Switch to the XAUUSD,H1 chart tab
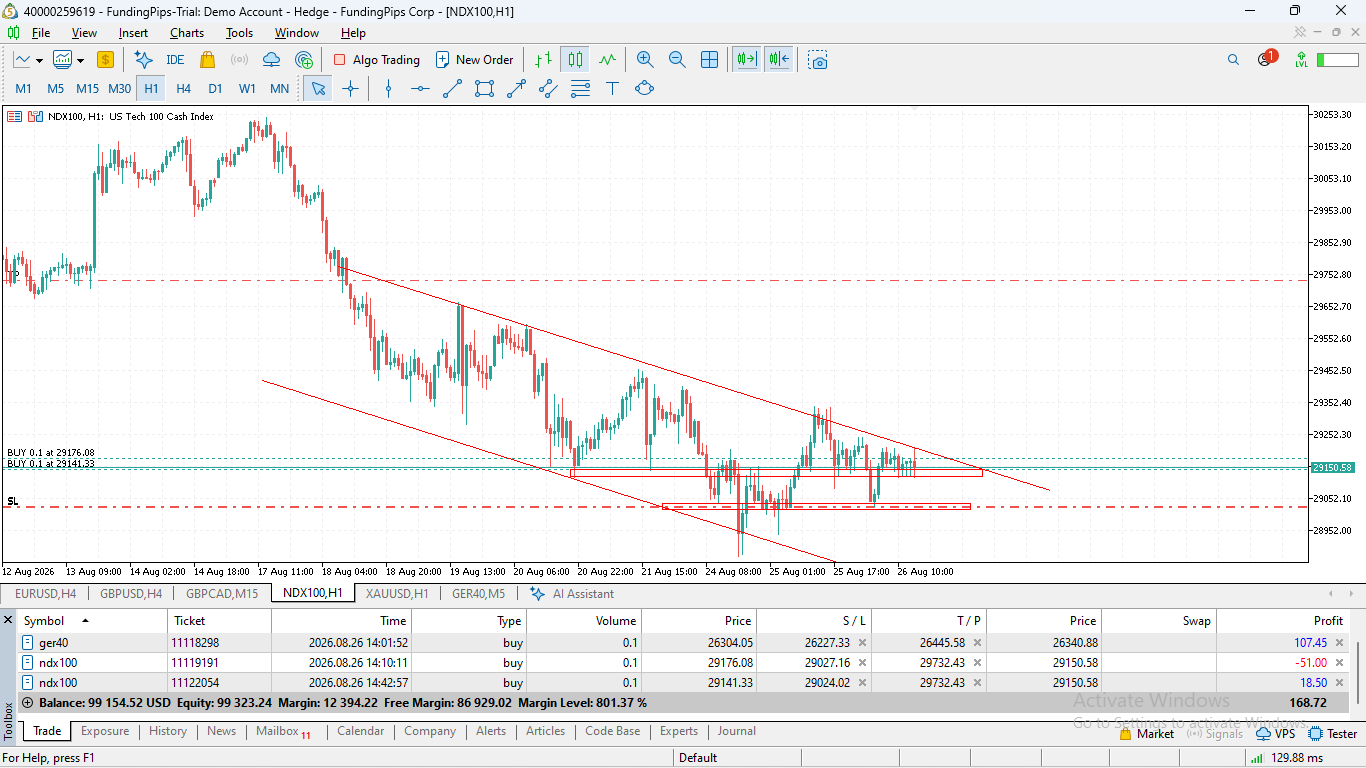This screenshot has height=768, width=1366. click(397, 593)
